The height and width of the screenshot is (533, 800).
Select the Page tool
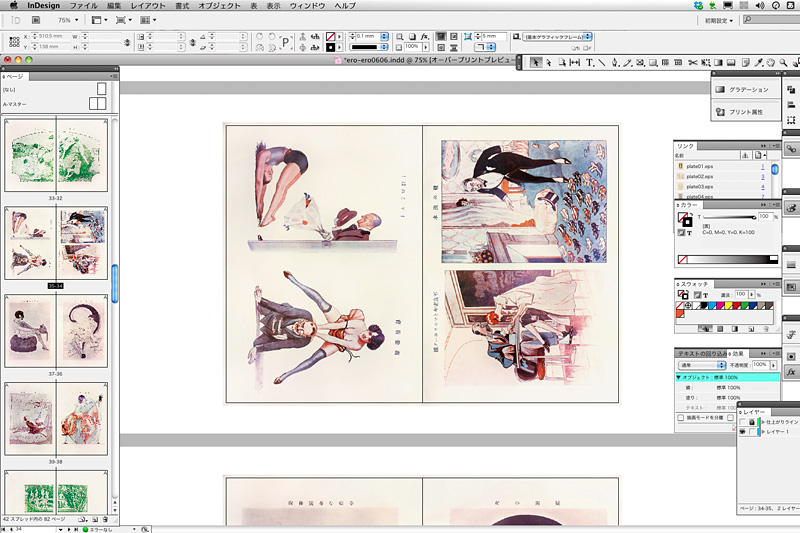point(562,62)
